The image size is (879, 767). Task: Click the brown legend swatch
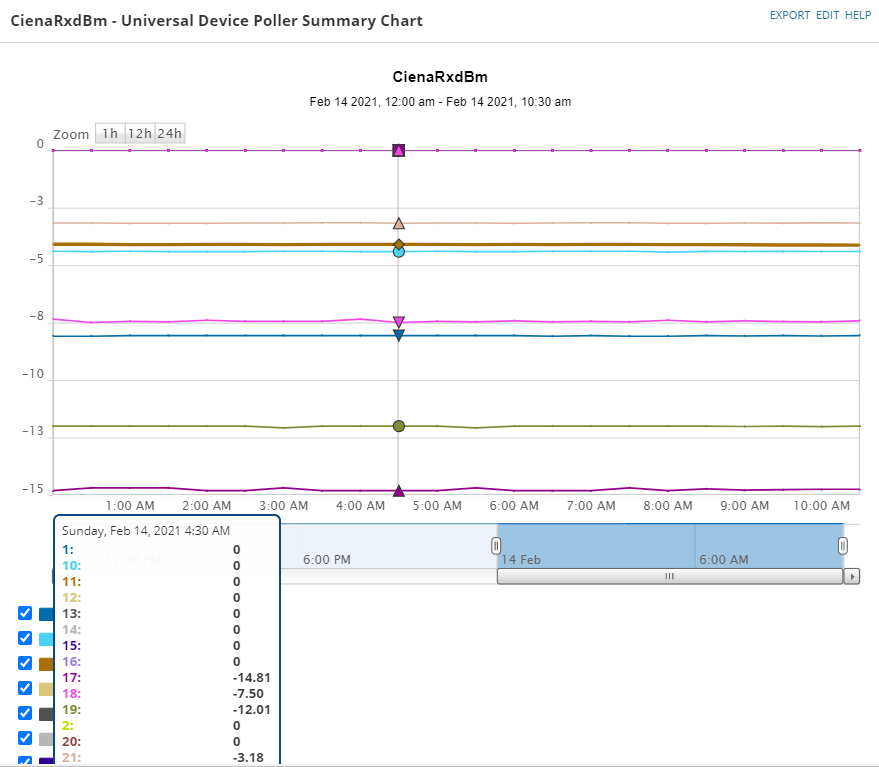pyautogui.click(x=47, y=664)
